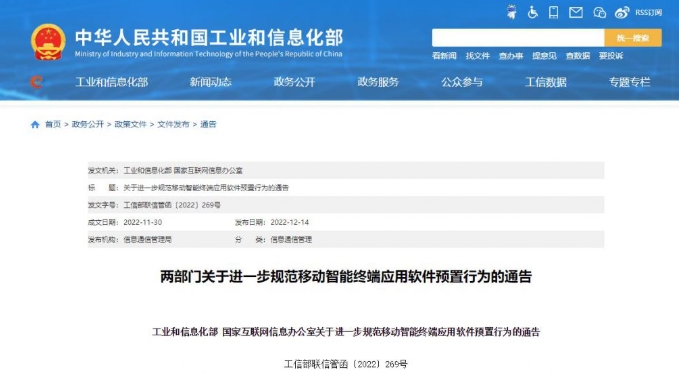The height and width of the screenshot is (381, 679).
Task: Go to 通告 in breadcrumb
Action: tap(208, 125)
